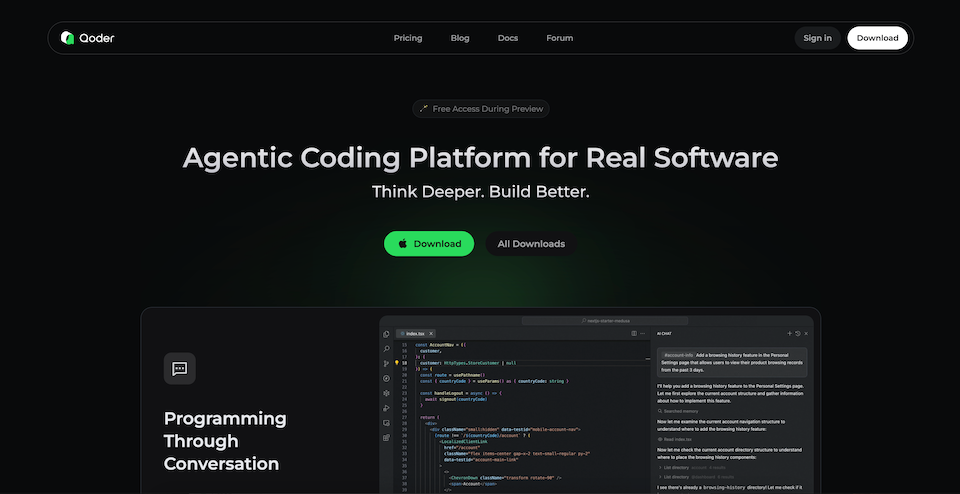Go to the Blog page
The height and width of the screenshot is (494, 960).
point(460,38)
